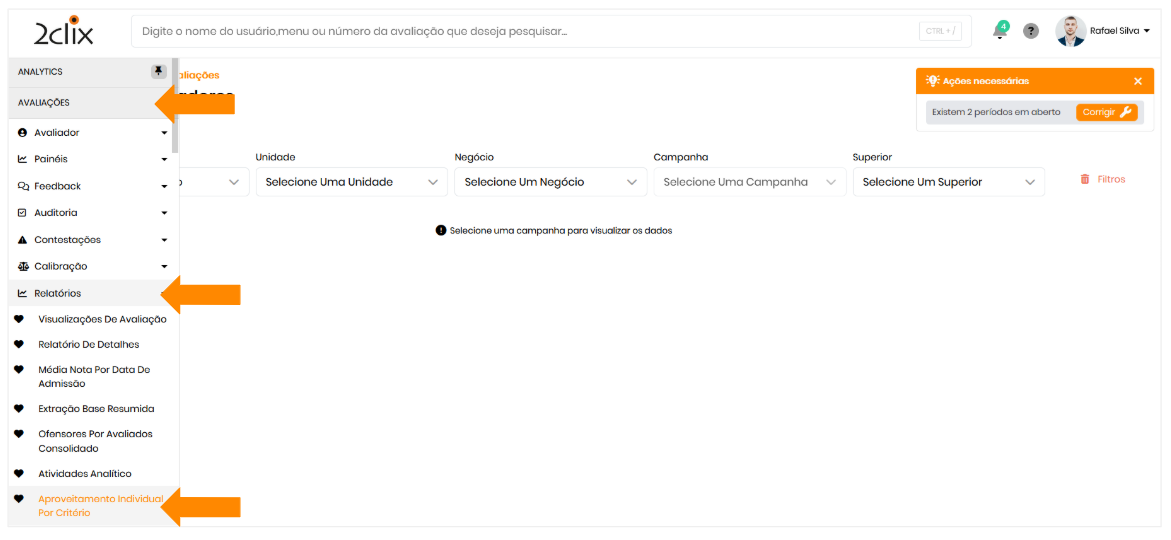1171x540 pixels.
Task: Open the Relatórios menu item
Action: [58, 293]
